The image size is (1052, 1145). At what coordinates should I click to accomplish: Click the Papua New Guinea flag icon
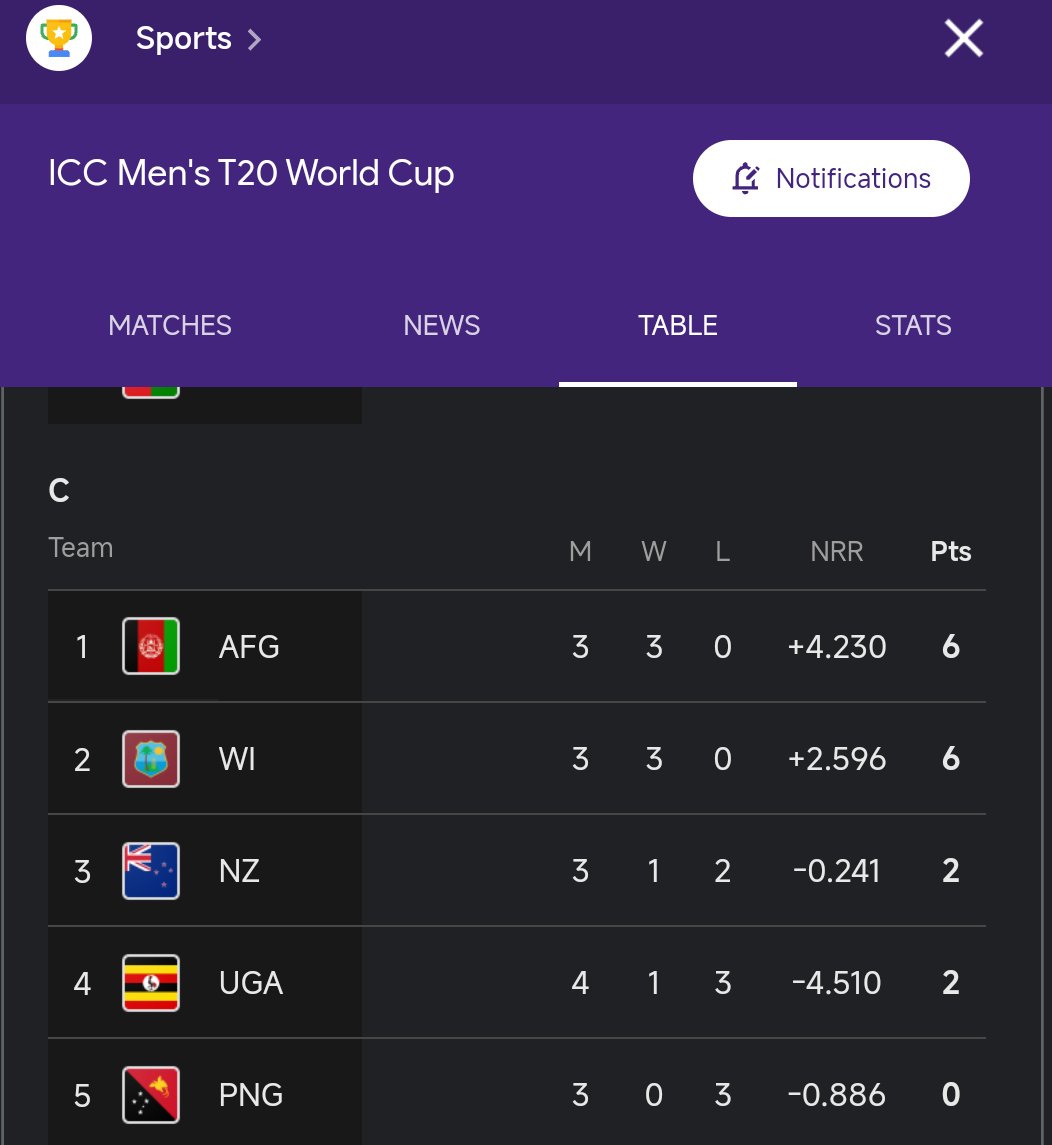[151, 1095]
